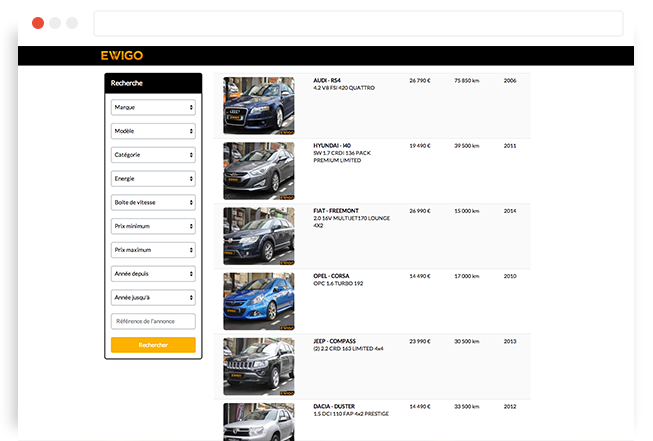Viewport: 653px width, 441px height.
Task: Click the 1.5 DCI 110 FAP 4x2 PRESTIGE text
Action: coord(351,414)
